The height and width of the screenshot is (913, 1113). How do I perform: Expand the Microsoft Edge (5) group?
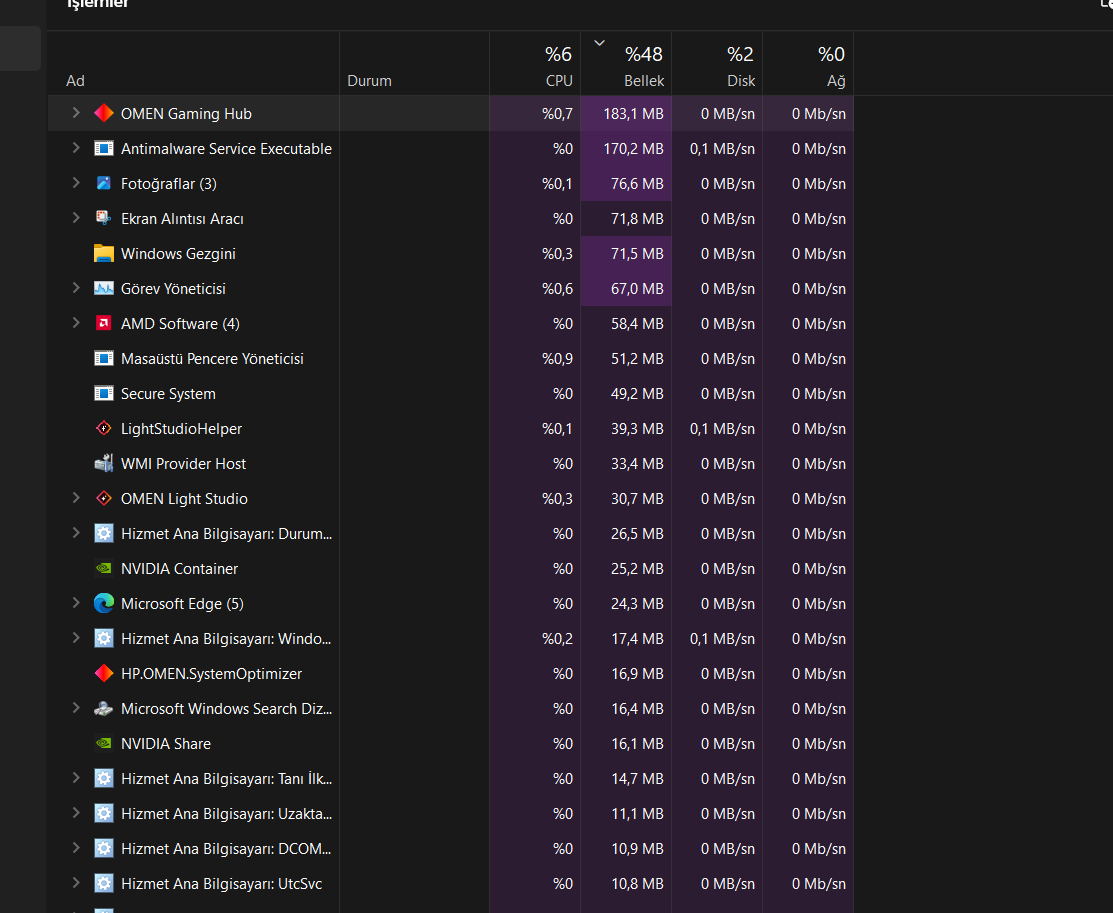pyautogui.click(x=76, y=603)
